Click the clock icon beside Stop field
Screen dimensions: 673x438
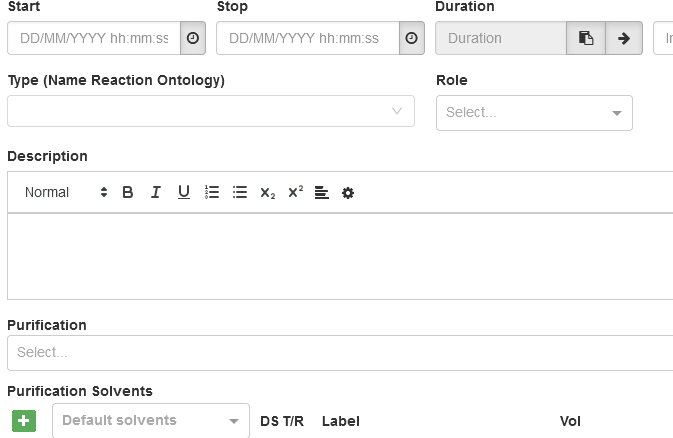pos(412,38)
